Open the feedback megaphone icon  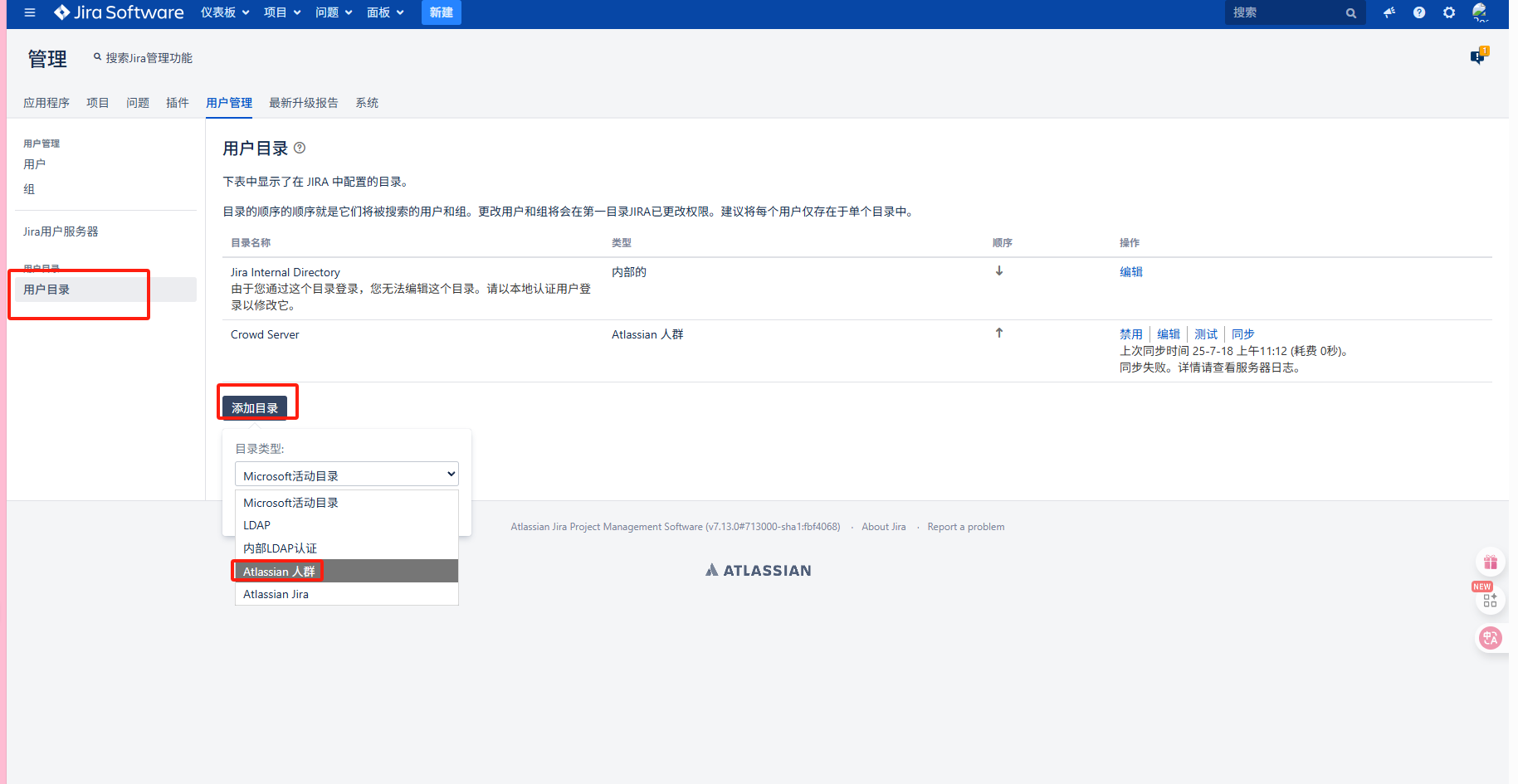[1389, 12]
